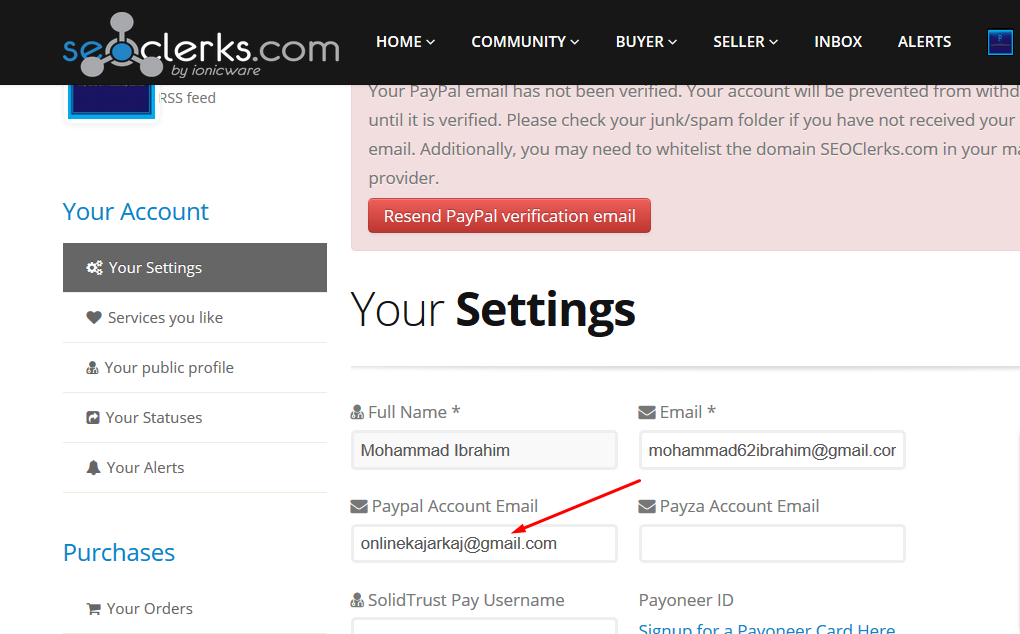This screenshot has height=634, width=1020.
Task: Click the user avatar in the top bar
Action: point(1000,42)
